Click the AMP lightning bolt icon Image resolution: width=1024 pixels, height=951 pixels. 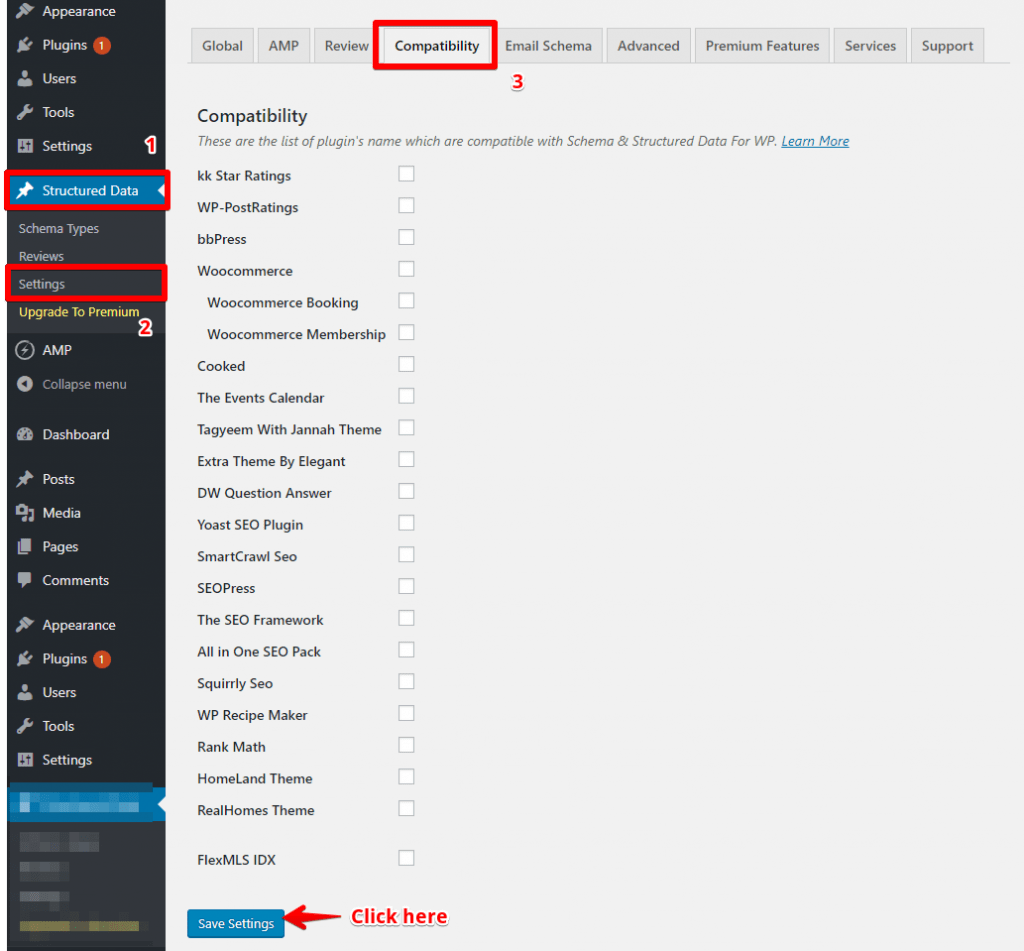pyautogui.click(x=25, y=350)
